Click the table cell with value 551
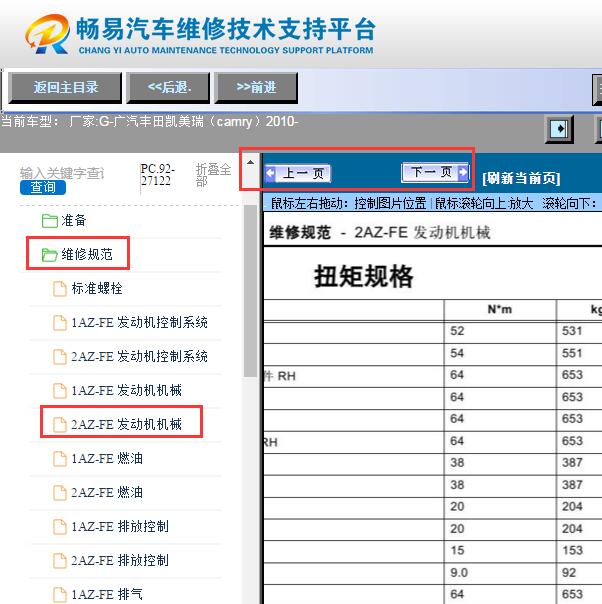Viewport: 602px width, 604px height. [x=579, y=353]
